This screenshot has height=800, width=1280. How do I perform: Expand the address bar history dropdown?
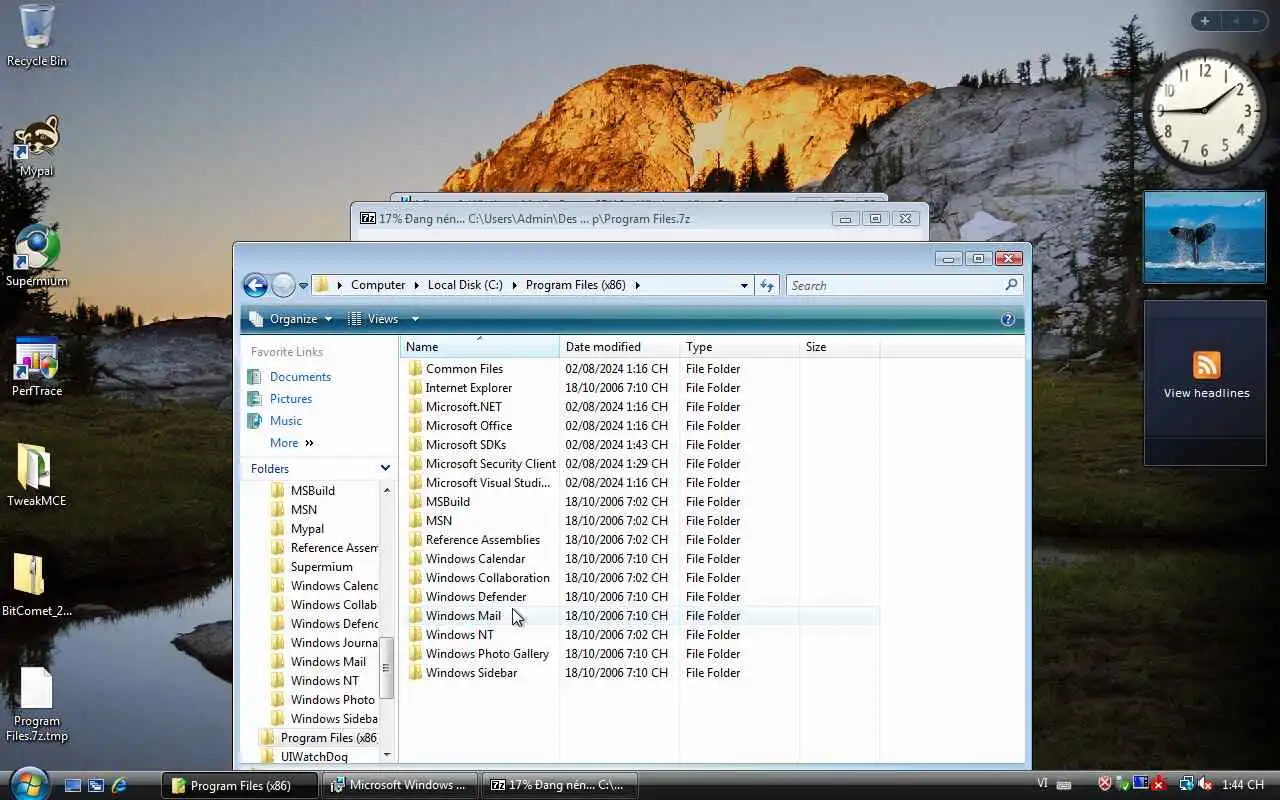click(x=744, y=285)
